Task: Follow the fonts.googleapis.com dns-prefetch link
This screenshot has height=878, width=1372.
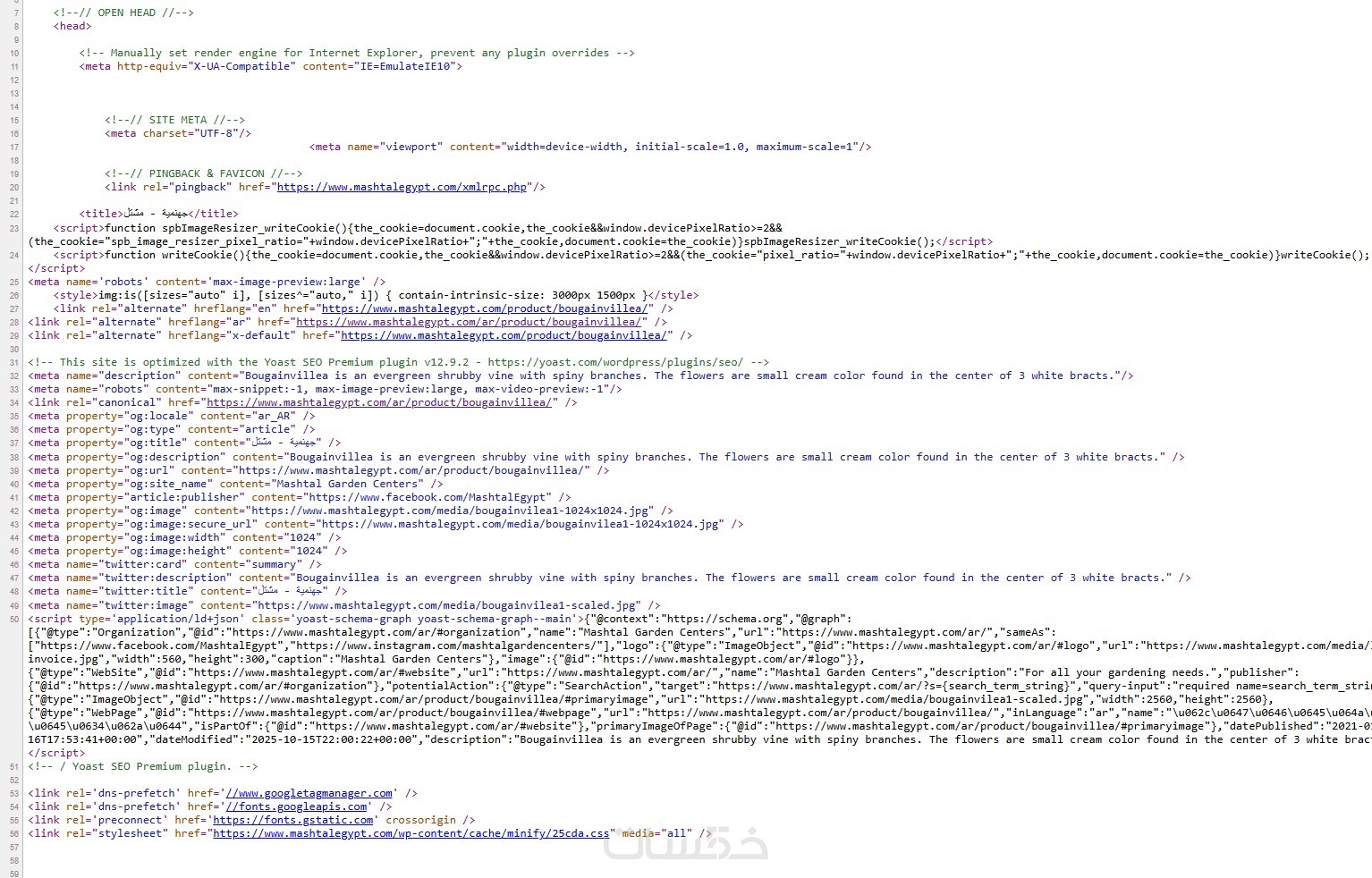Action: click(x=296, y=806)
